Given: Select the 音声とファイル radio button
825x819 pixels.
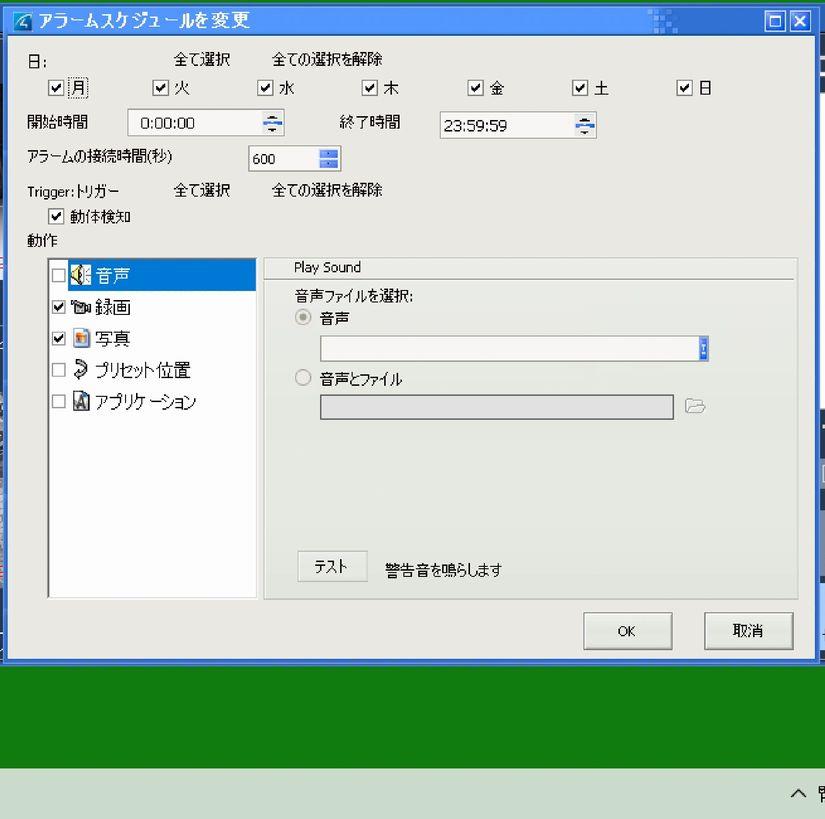Looking at the screenshot, I should click(303, 378).
